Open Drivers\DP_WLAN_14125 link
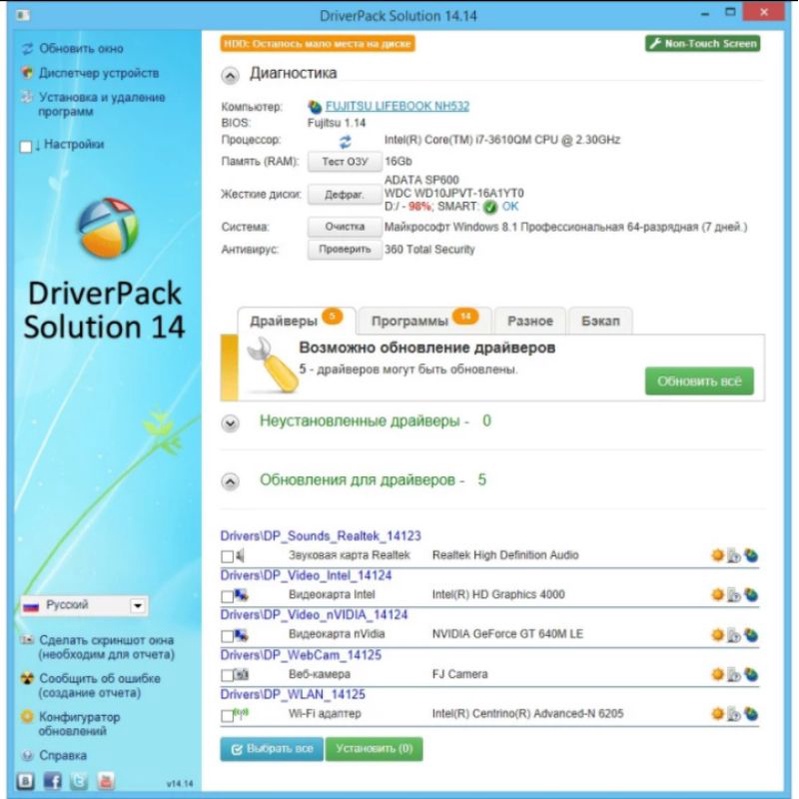Viewport: 799px width, 799px height. pyautogui.click(x=292, y=695)
